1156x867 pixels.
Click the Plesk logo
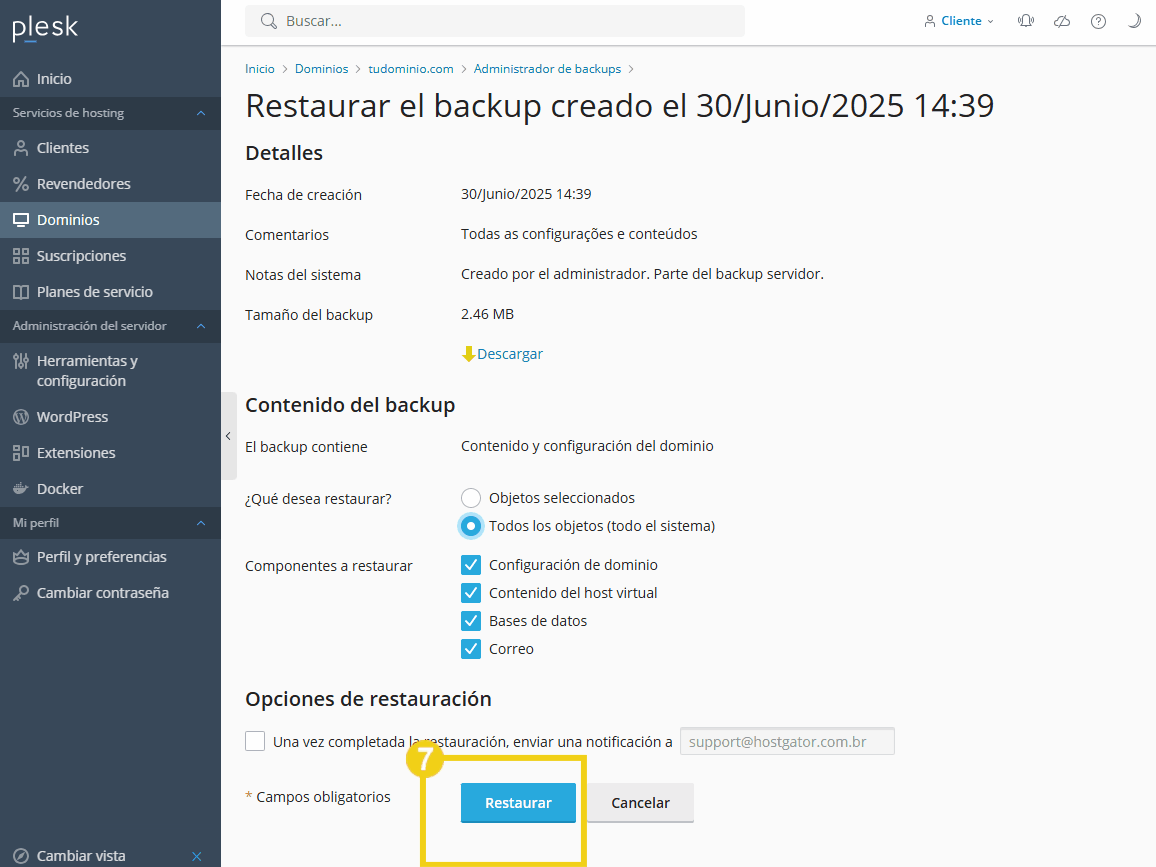(45, 28)
